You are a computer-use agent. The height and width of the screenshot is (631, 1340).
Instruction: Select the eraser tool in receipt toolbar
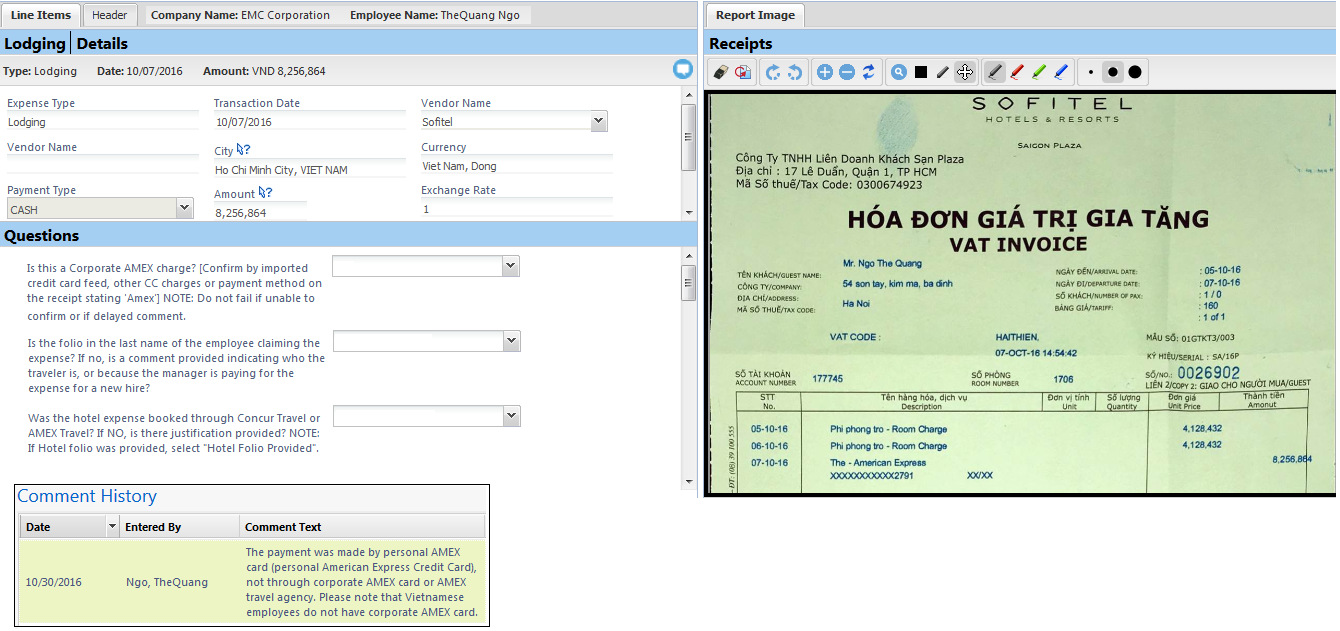720,72
